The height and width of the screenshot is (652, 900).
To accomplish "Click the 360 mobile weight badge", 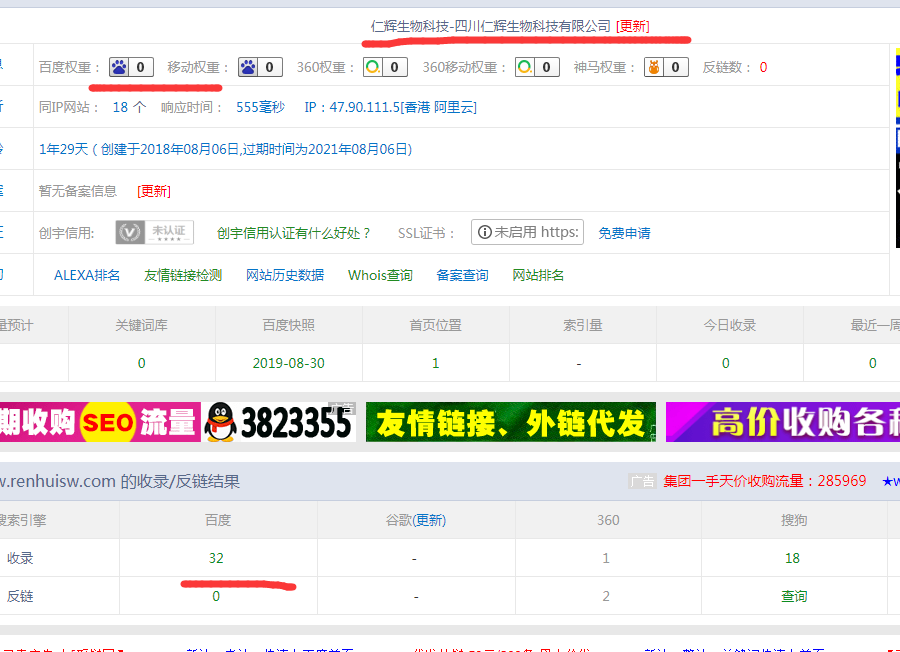I will click(537, 67).
